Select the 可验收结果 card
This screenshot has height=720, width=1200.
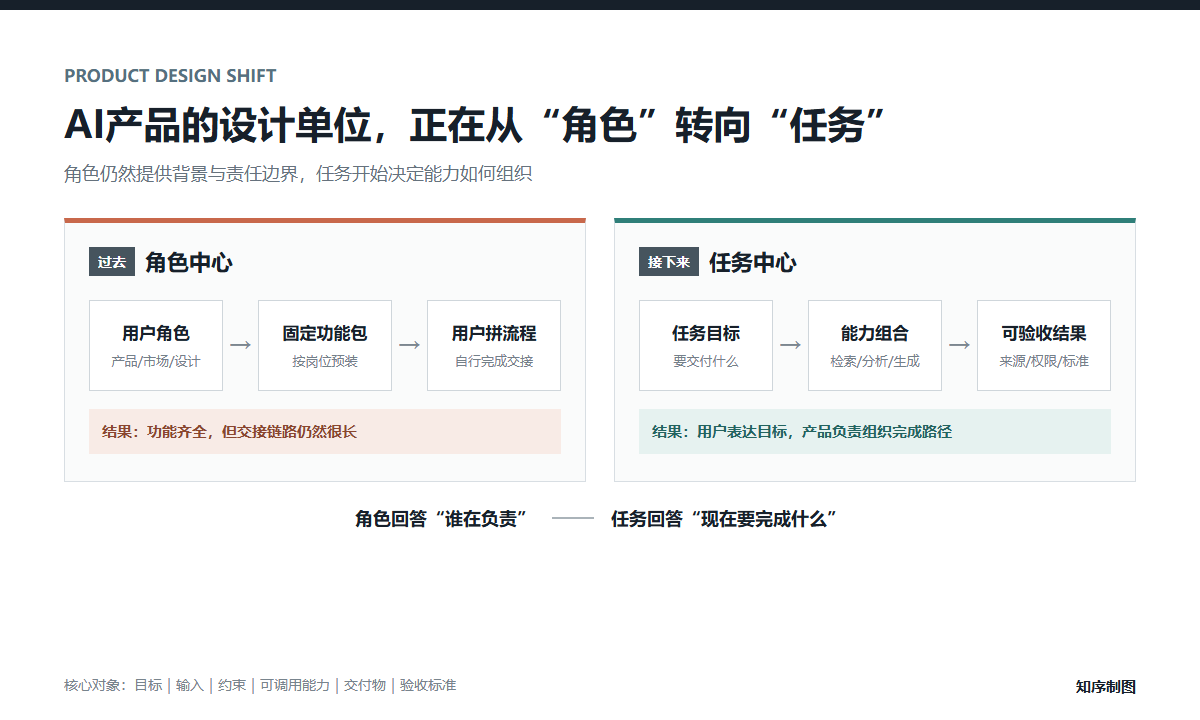click(1044, 345)
